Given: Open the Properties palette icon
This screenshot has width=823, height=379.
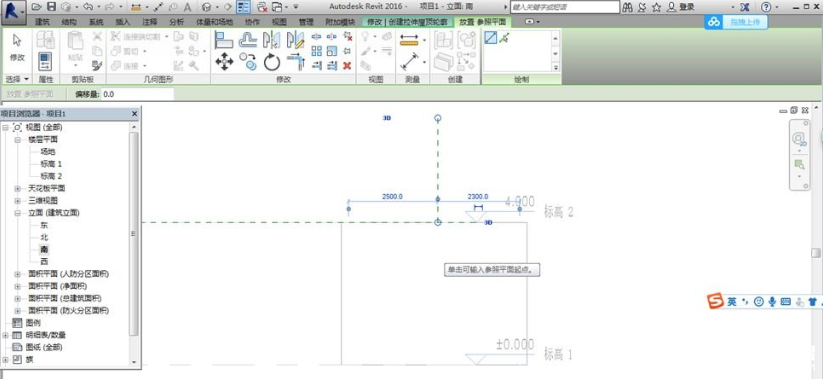Looking at the screenshot, I should (45, 61).
